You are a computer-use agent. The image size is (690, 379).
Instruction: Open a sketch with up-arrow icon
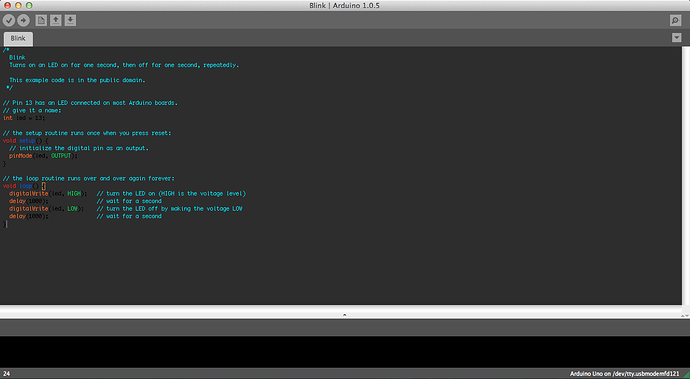pos(55,20)
